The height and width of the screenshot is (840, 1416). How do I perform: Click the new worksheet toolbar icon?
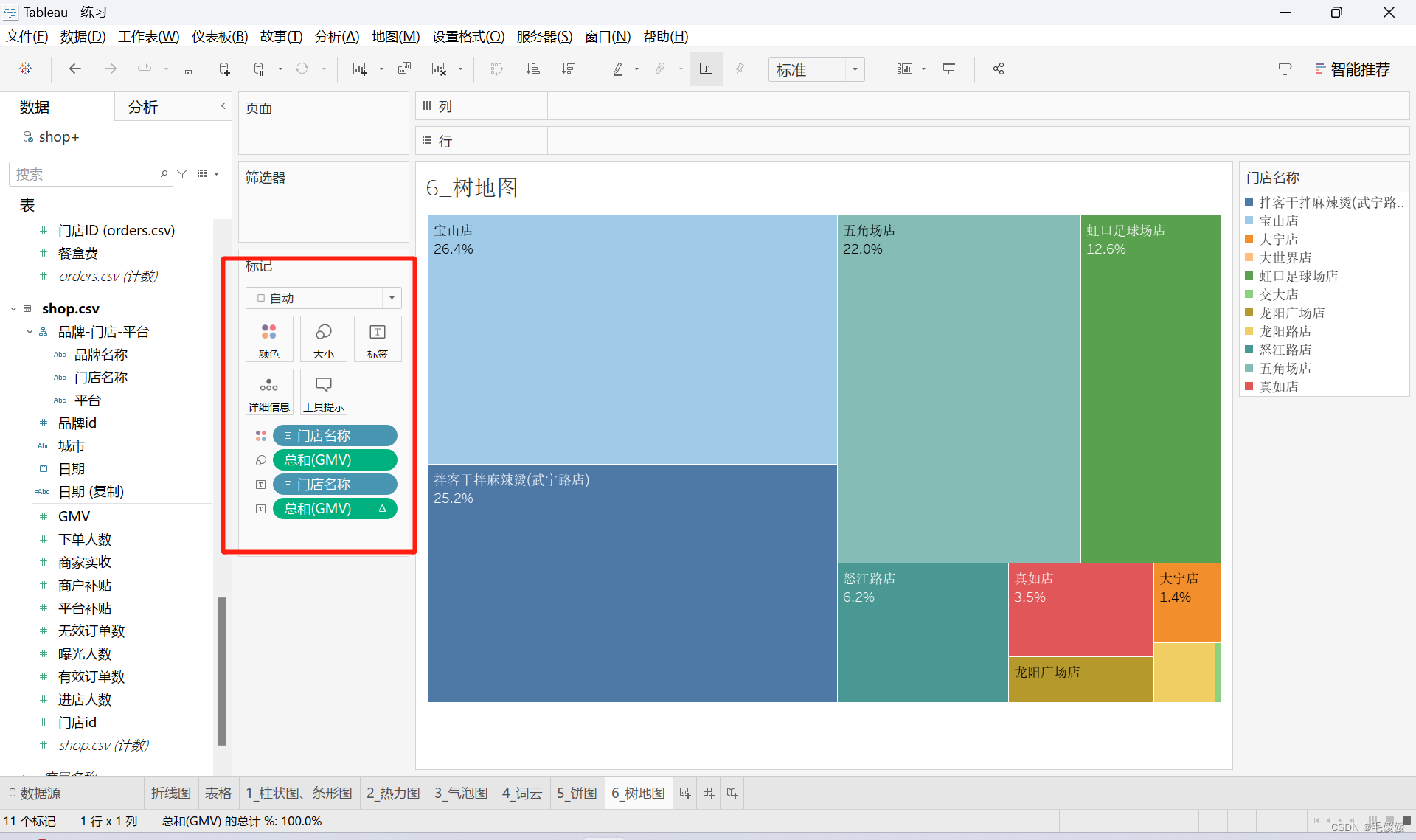pyautogui.click(x=360, y=69)
